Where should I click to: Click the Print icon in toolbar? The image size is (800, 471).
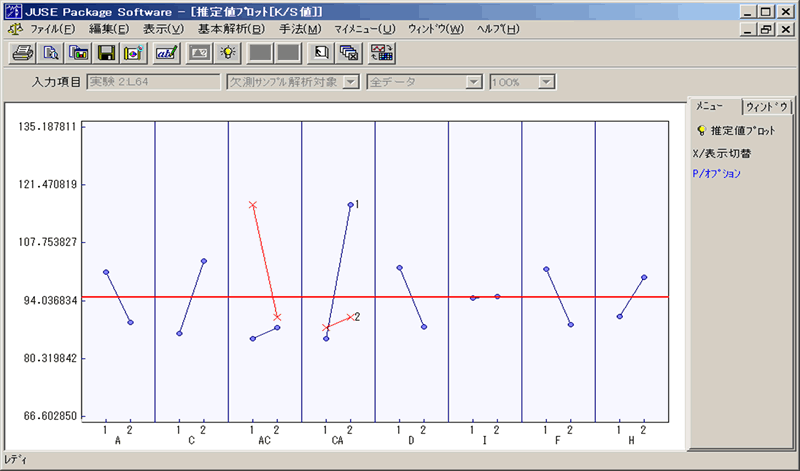(x=22, y=53)
